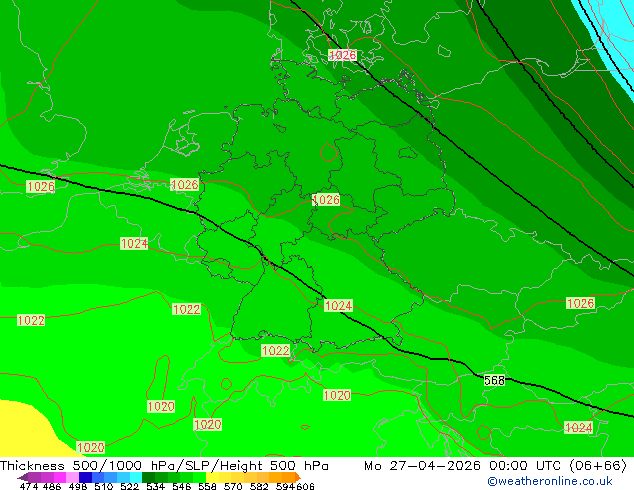
Task: Click the legend value 546
Action: tap(182, 486)
